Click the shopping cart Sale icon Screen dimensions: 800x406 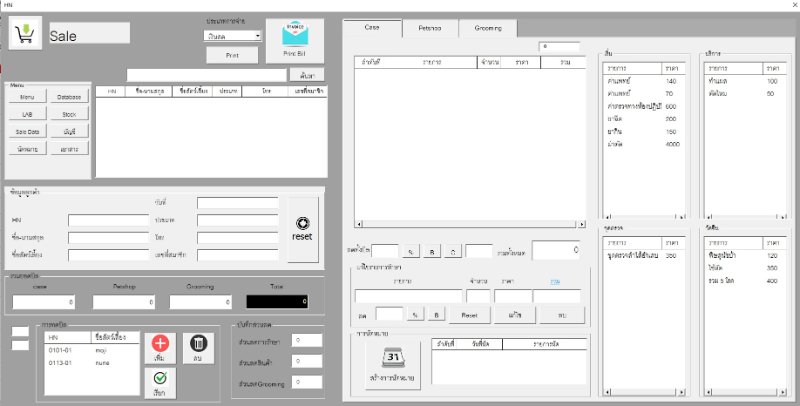(x=22, y=35)
